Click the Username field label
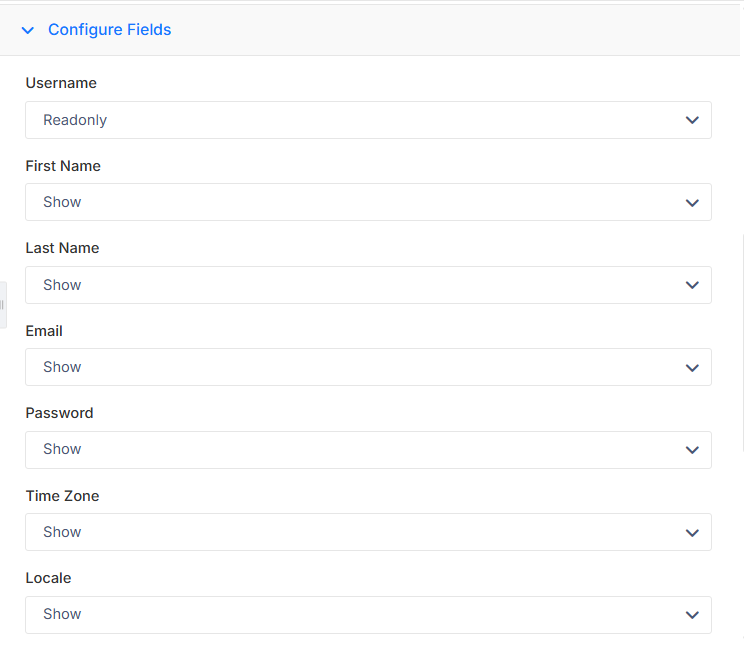Image resolution: width=744 pixels, height=648 pixels. tap(61, 83)
